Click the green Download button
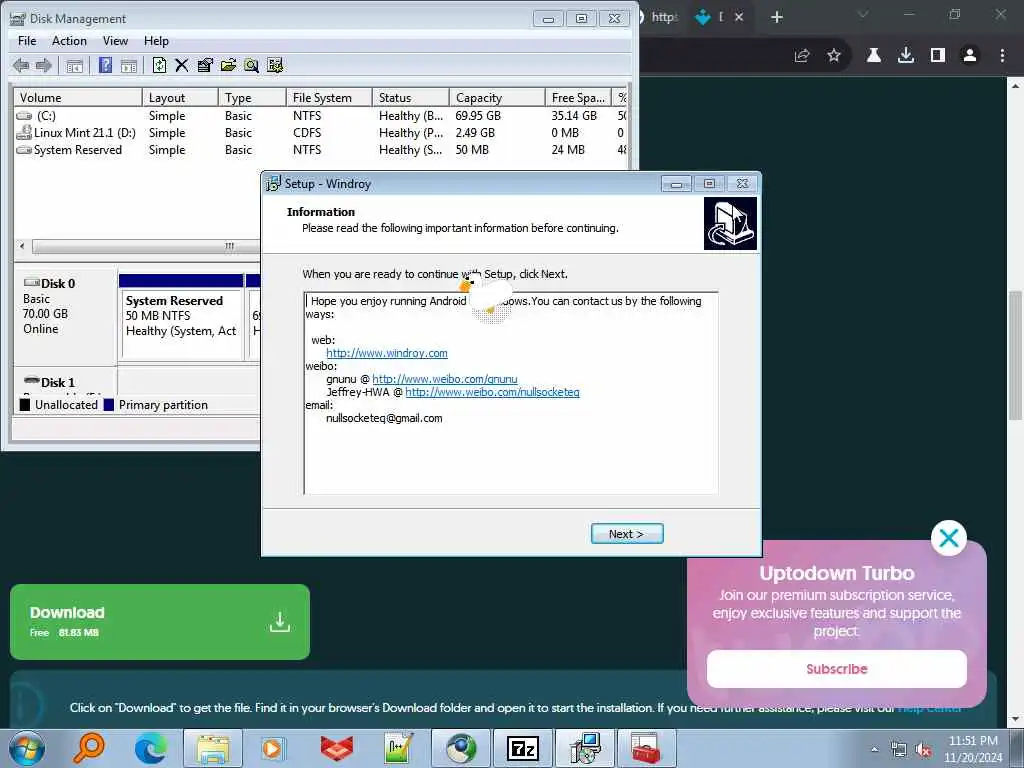 coord(160,622)
